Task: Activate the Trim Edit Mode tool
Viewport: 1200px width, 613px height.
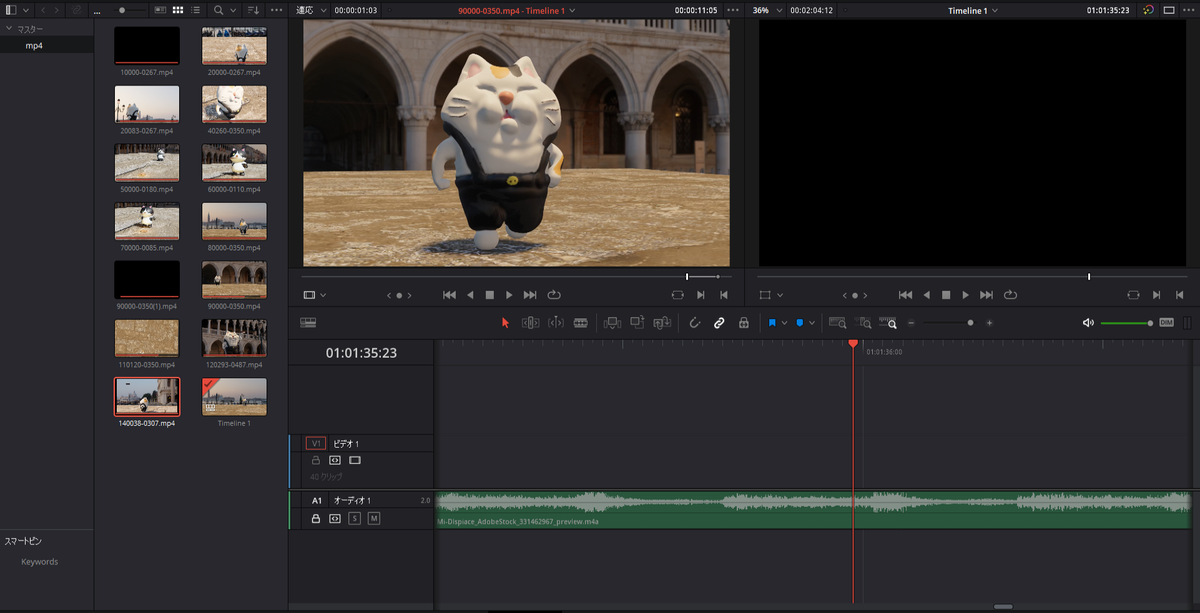Action: [x=531, y=323]
